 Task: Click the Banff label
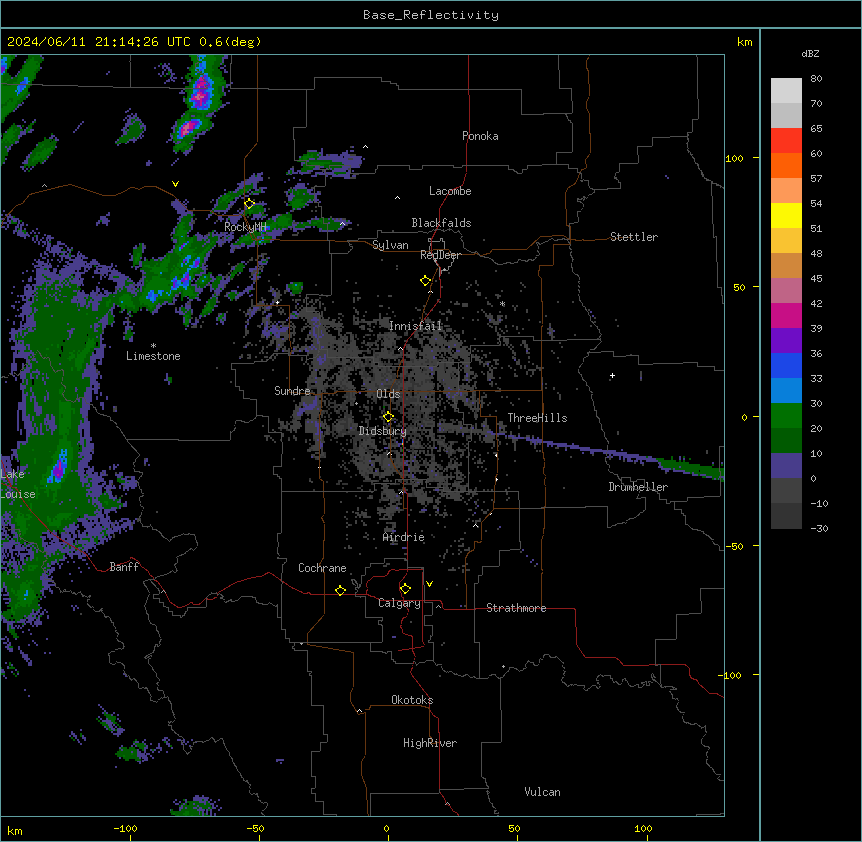tap(124, 567)
